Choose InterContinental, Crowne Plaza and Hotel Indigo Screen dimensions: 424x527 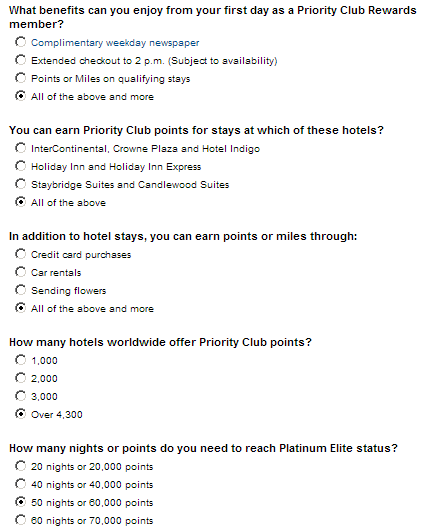coord(20,148)
